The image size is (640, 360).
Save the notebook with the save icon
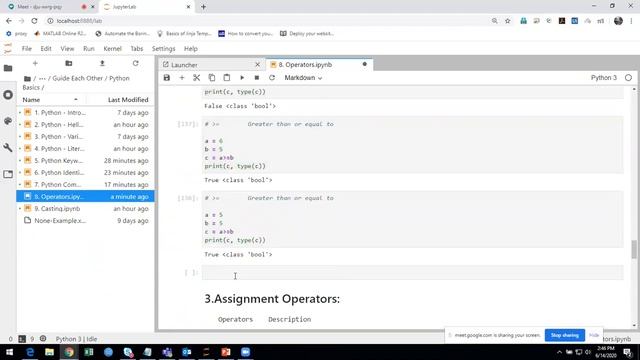(x=167, y=78)
